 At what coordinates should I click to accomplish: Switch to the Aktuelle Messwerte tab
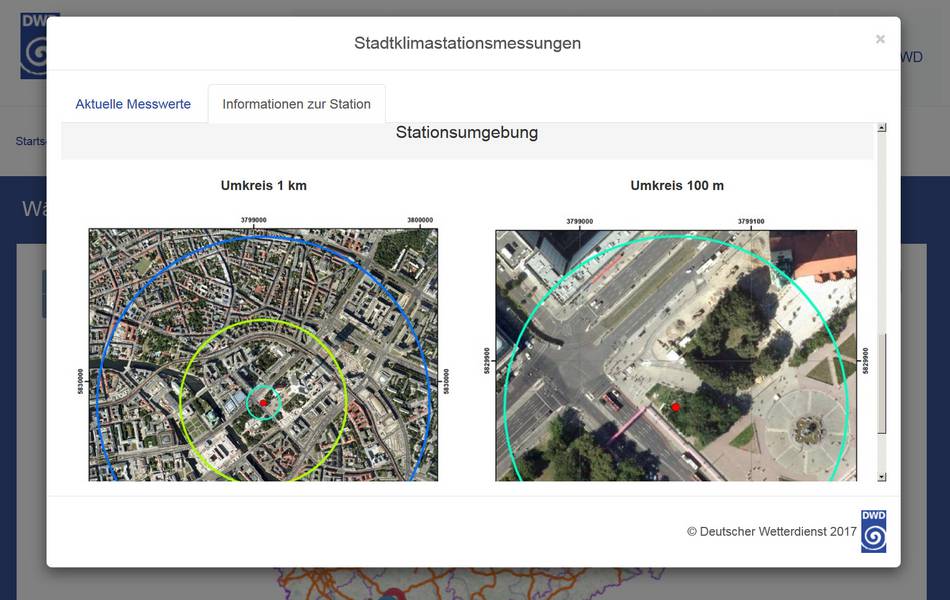coord(133,104)
